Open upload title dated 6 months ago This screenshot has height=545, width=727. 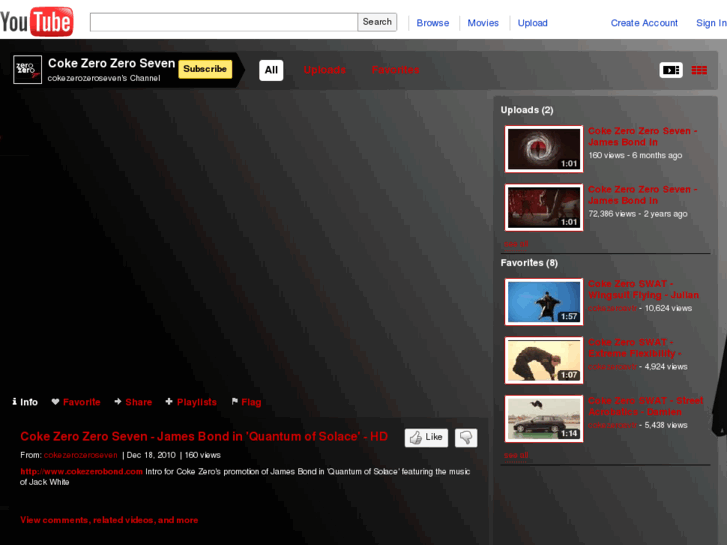tap(643, 137)
